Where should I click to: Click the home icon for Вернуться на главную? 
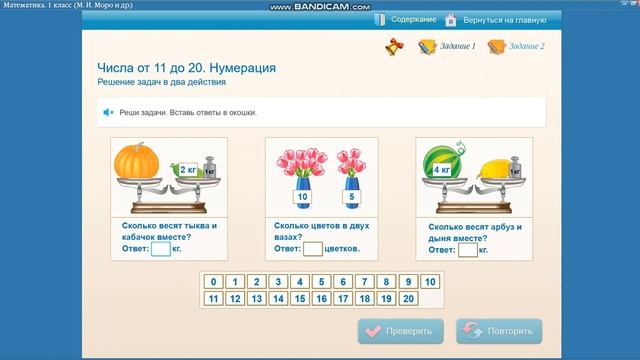coord(451,20)
